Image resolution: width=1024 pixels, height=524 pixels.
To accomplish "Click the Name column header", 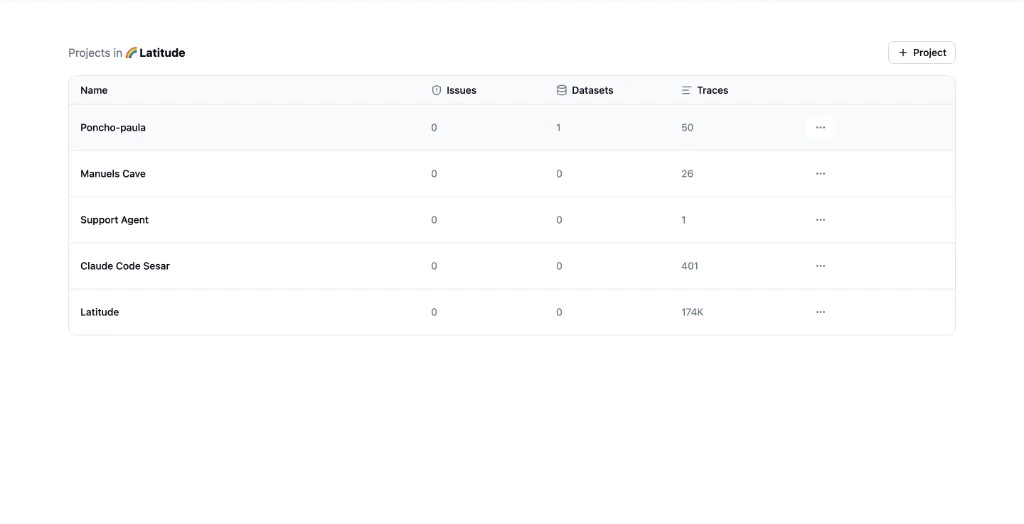I will click(x=94, y=90).
